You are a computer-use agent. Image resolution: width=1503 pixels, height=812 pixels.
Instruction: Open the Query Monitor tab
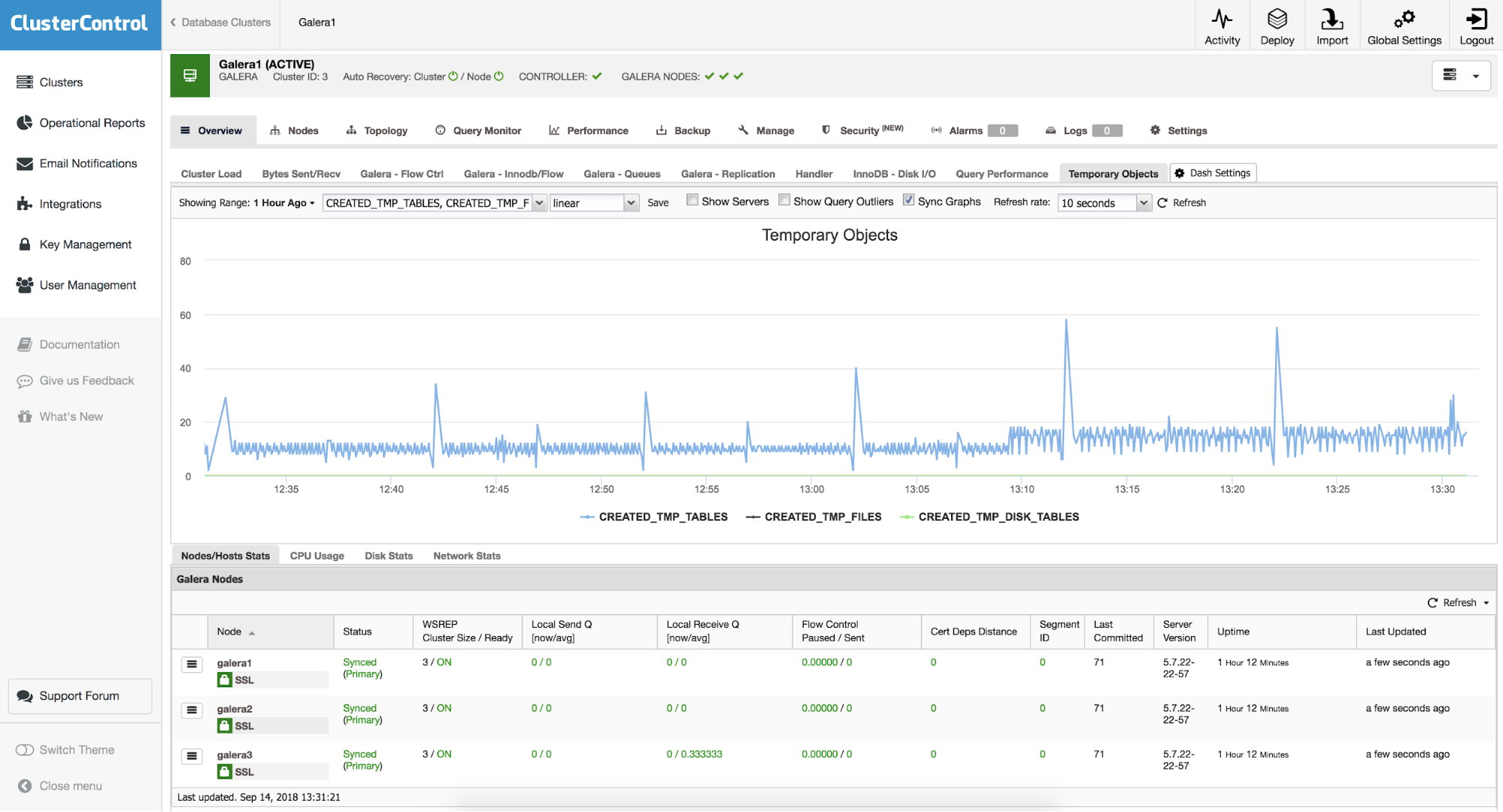pyautogui.click(x=478, y=130)
